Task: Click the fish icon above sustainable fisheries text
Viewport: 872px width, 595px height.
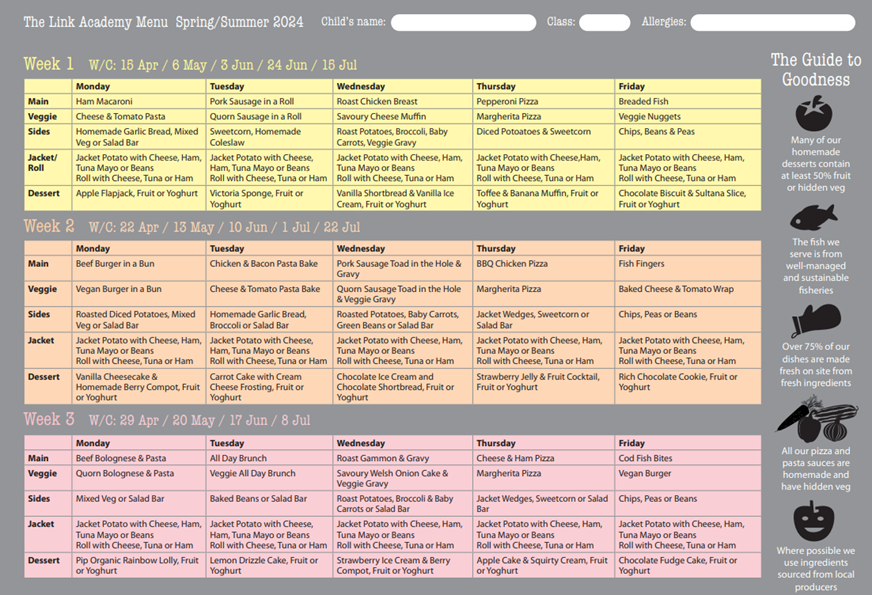Action: click(x=814, y=217)
